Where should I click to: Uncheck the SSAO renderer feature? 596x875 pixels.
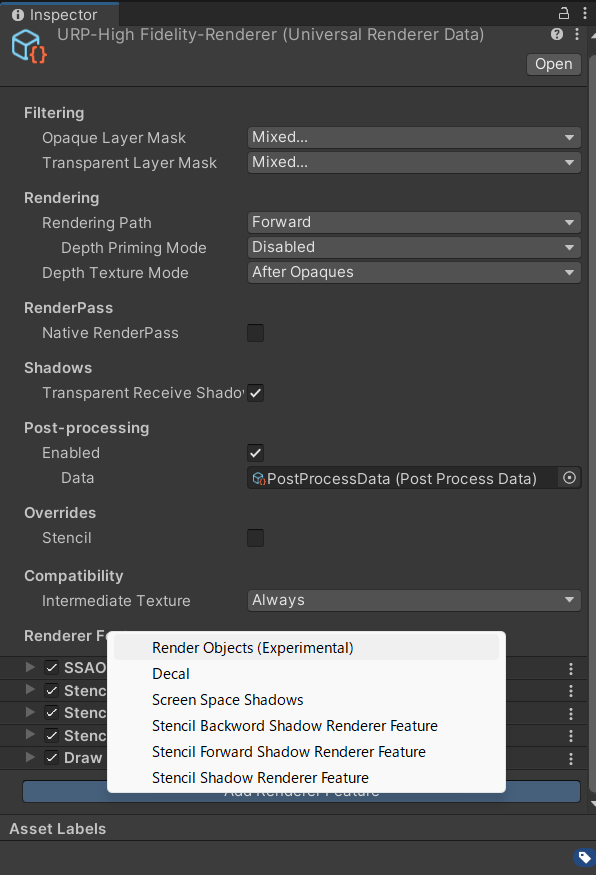pyautogui.click(x=52, y=668)
